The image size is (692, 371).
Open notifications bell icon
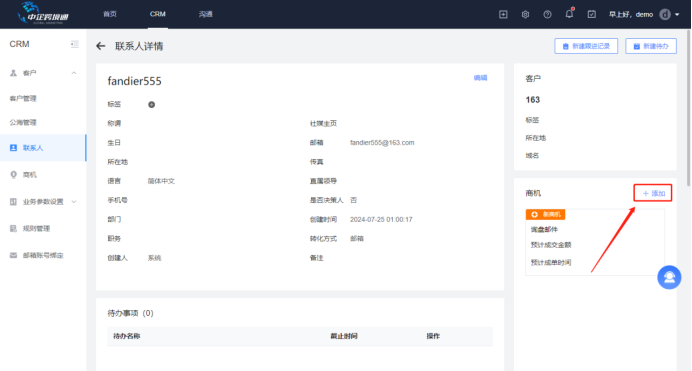pyautogui.click(x=569, y=14)
